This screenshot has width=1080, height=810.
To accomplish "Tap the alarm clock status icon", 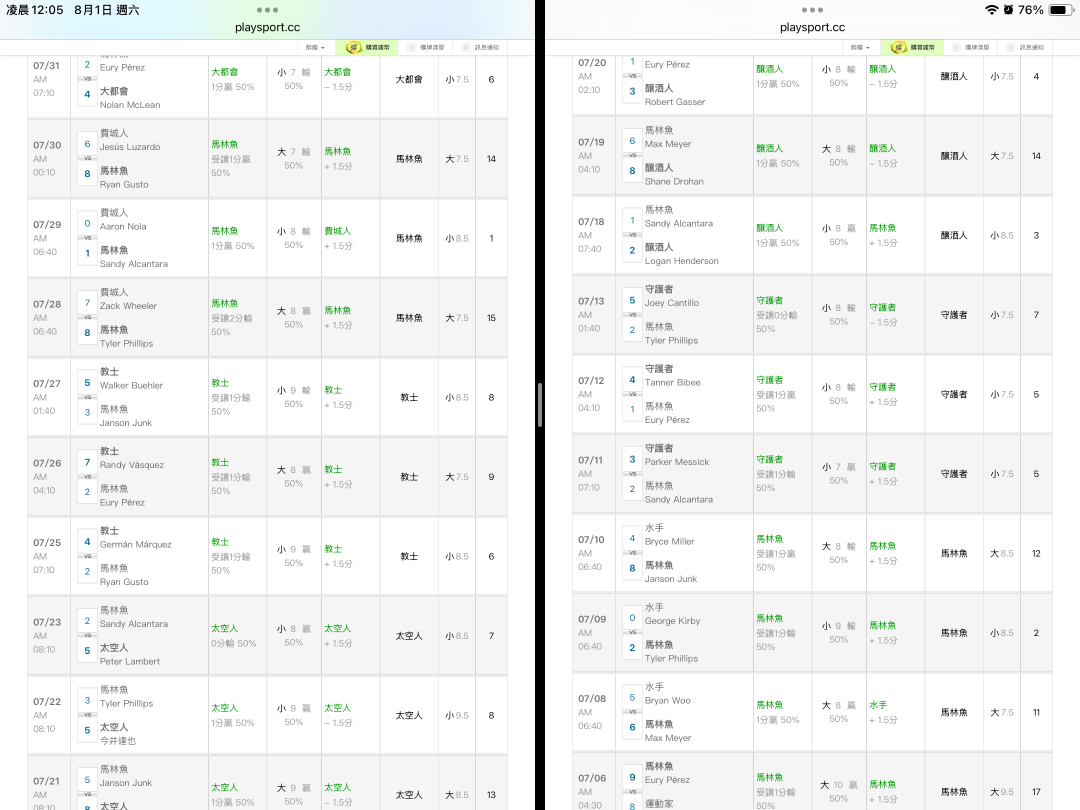I will pyautogui.click(x=1008, y=10).
